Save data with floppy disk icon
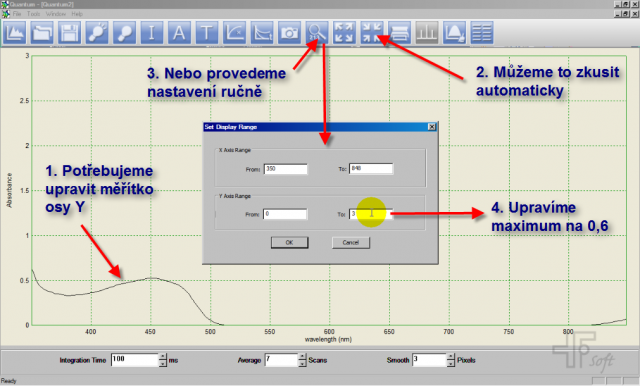Viewport: 640px width, 386px height. pos(69,33)
